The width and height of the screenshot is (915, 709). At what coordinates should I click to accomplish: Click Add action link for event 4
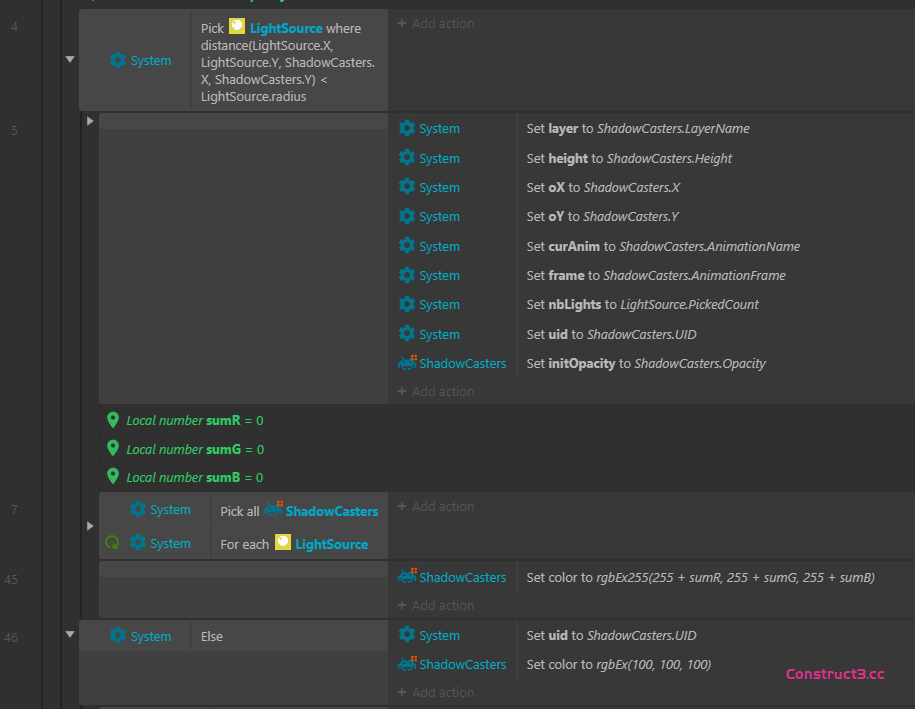click(x=436, y=23)
